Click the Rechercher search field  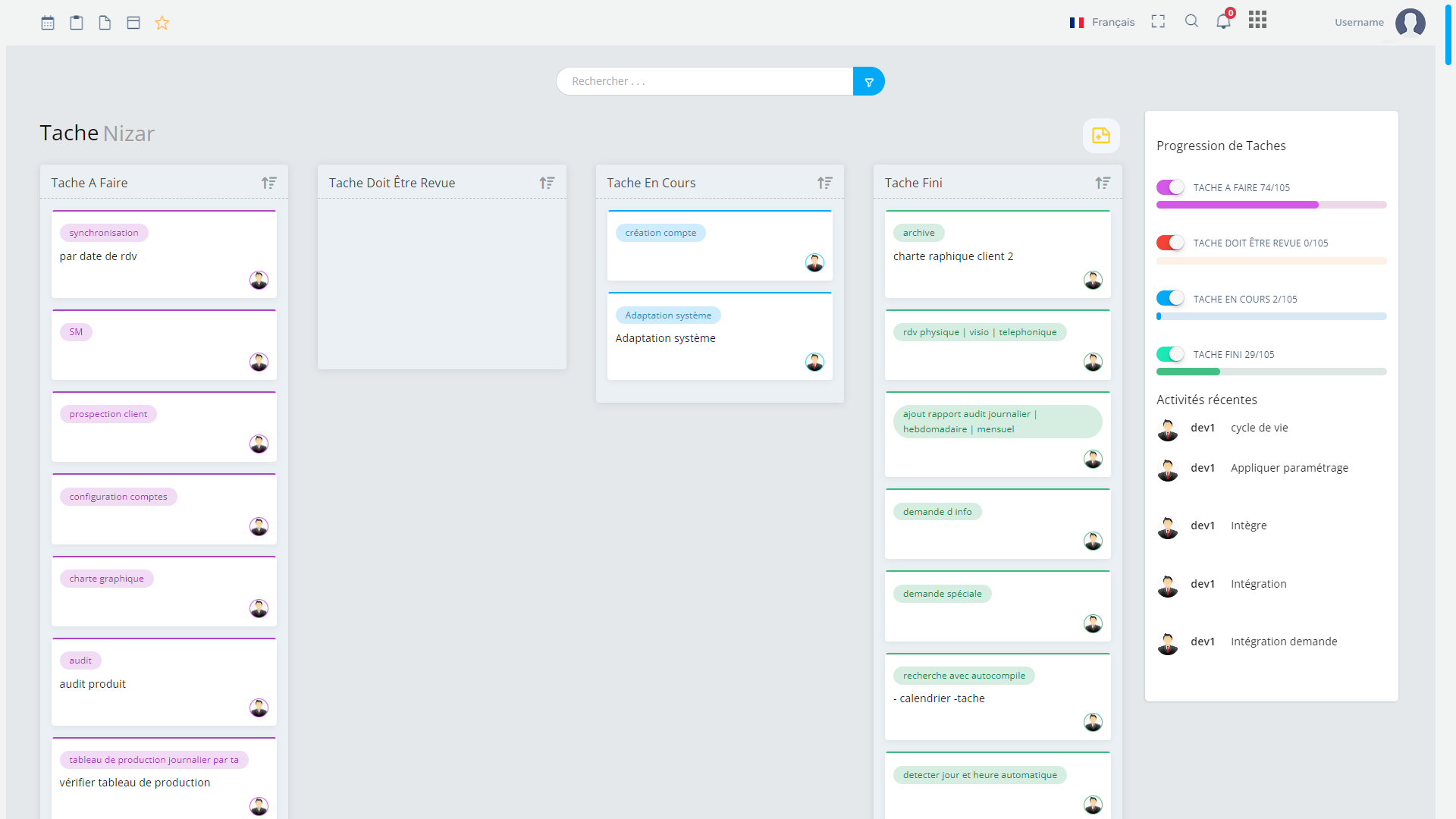pyautogui.click(x=704, y=81)
